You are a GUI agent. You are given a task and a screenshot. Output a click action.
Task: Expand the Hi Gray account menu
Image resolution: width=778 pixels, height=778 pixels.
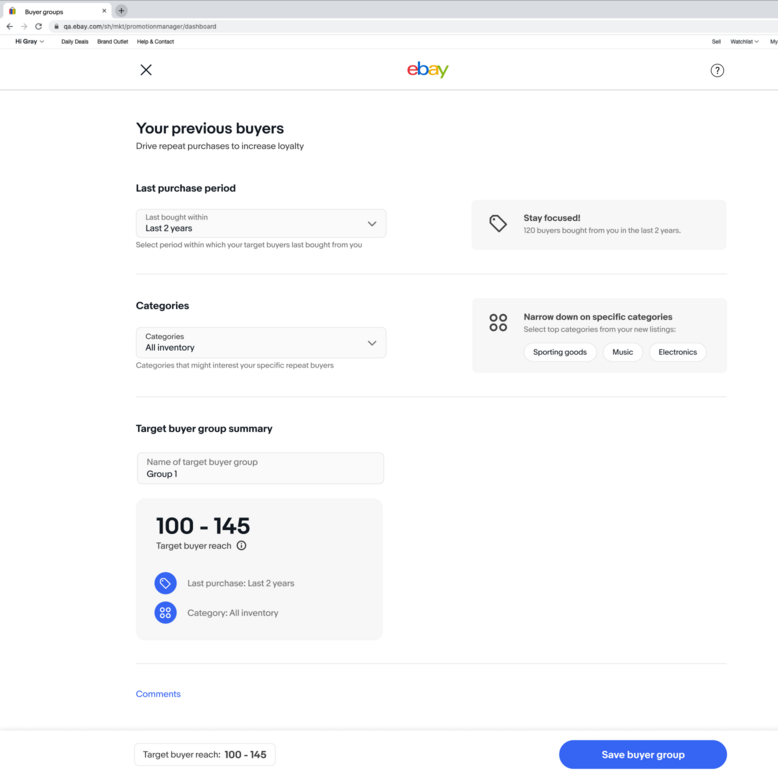pyautogui.click(x=29, y=42)
